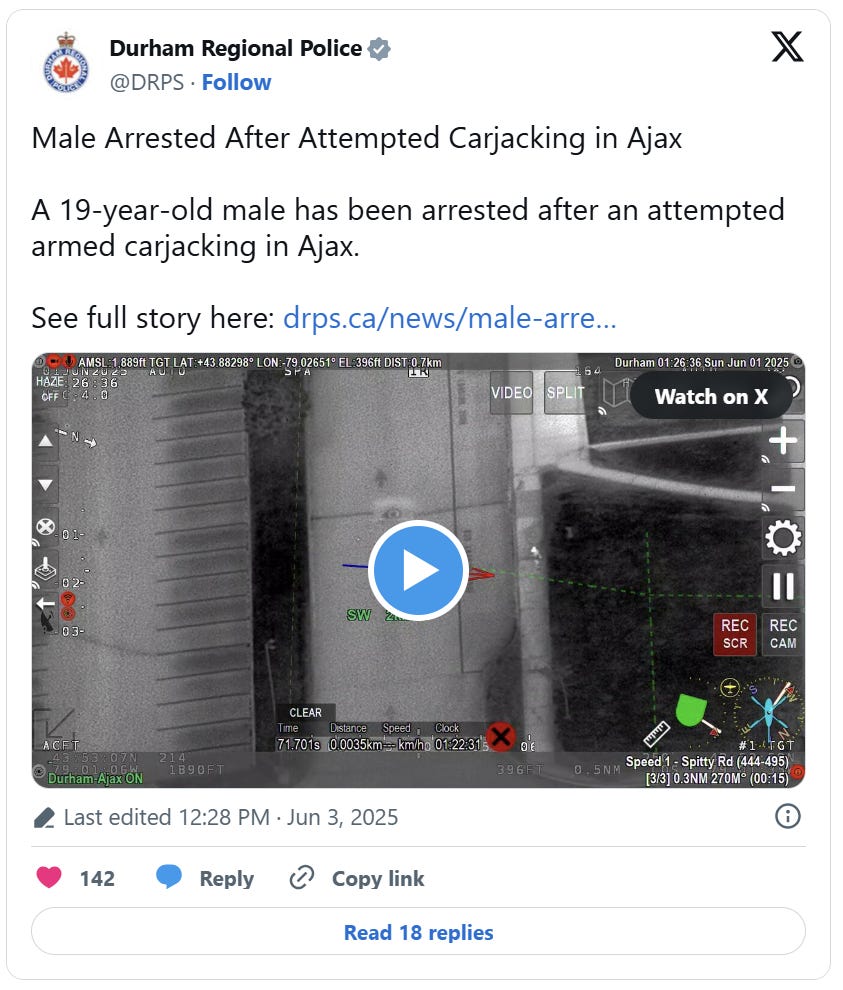Like the post using the heart icon
Image resolution: width=843 pixels, height=990 pixels.
pyautogui.click(x=49, y=878)
